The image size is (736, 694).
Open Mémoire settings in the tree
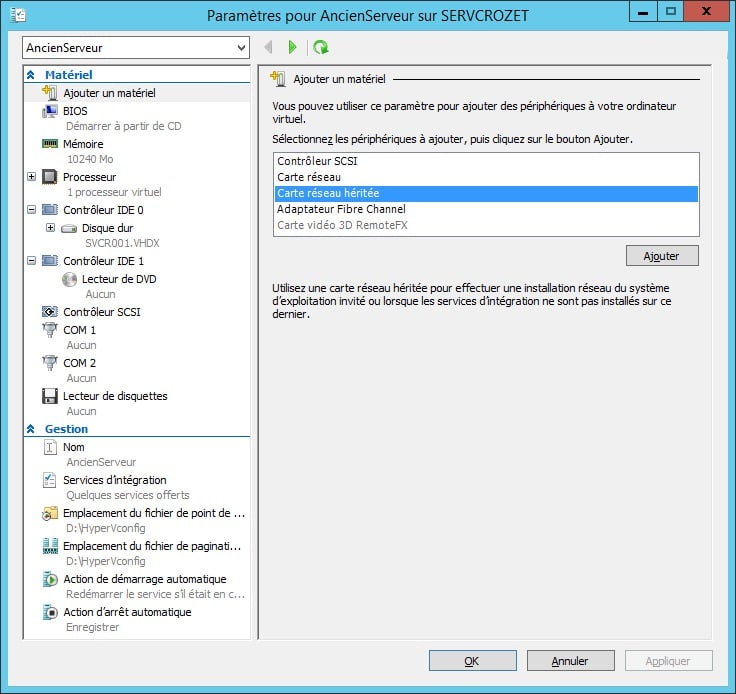click(83, 144)
